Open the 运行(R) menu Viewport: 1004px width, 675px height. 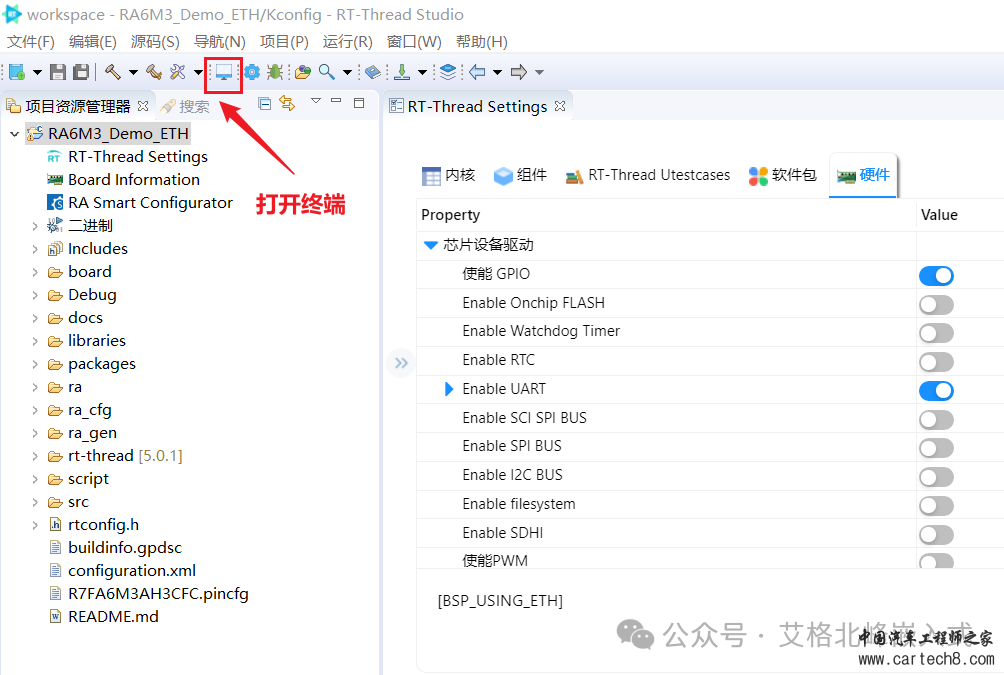[348, 42]
